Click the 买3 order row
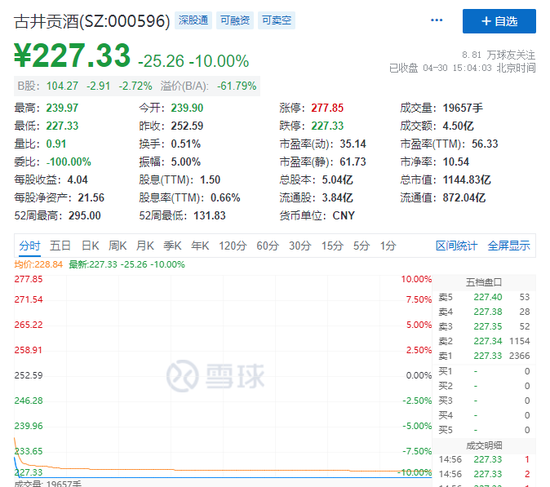 484,401
